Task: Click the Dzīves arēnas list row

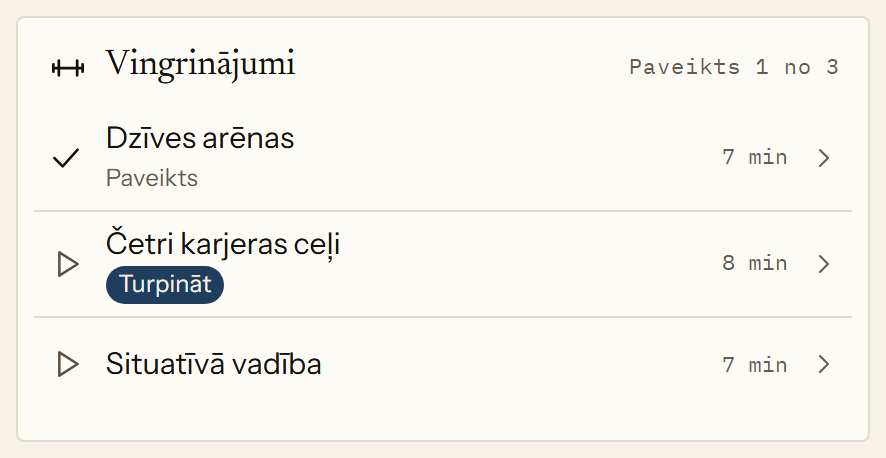Action: pyautogui.click(x=443, y=158)
